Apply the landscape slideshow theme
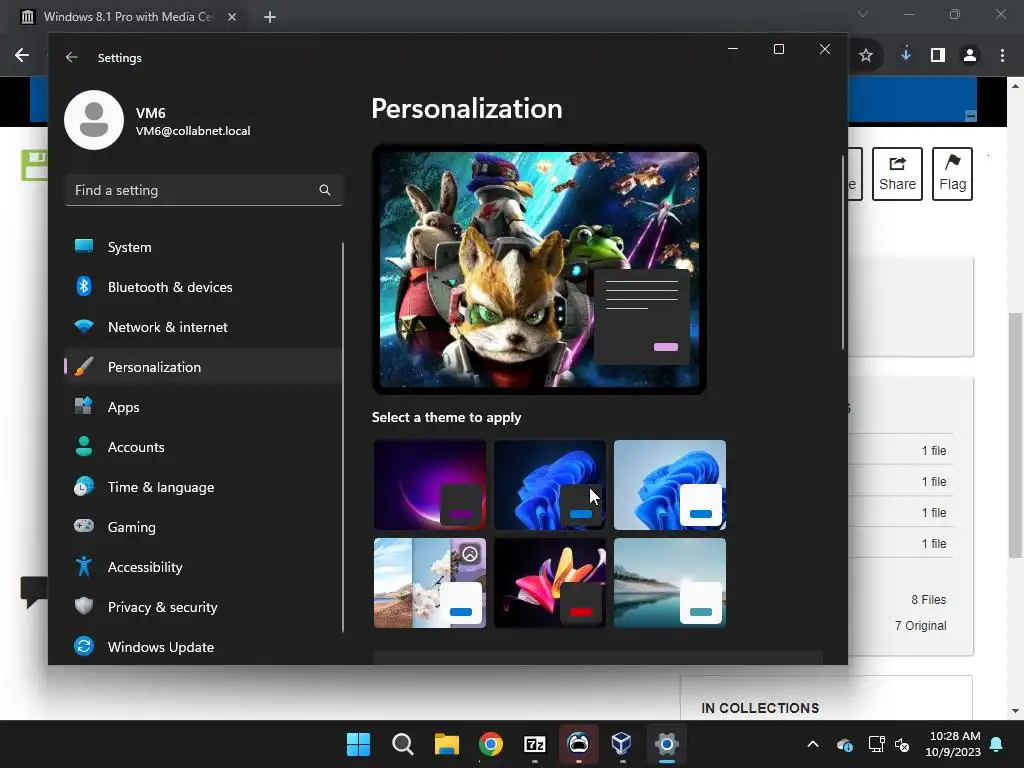1024x768 pixels. click(x=430, y=583)
